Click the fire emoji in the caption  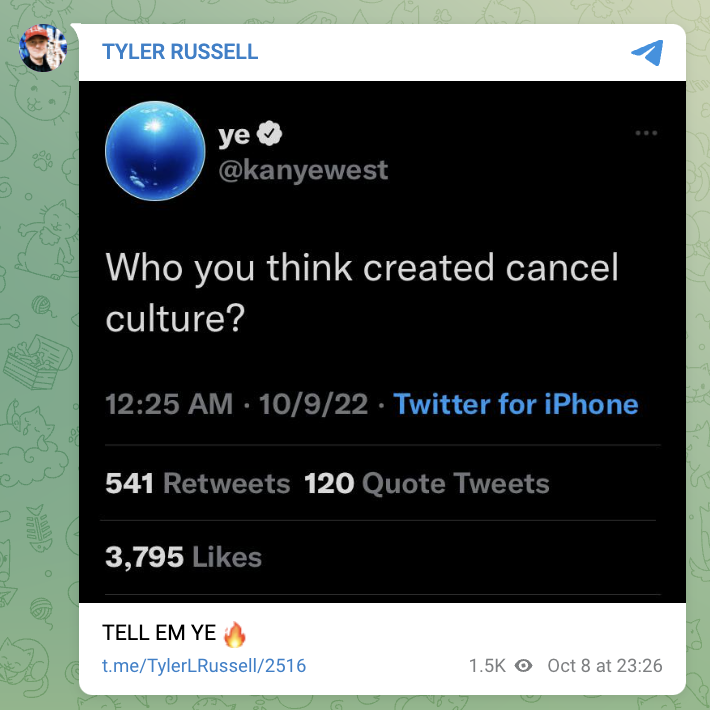234,633
